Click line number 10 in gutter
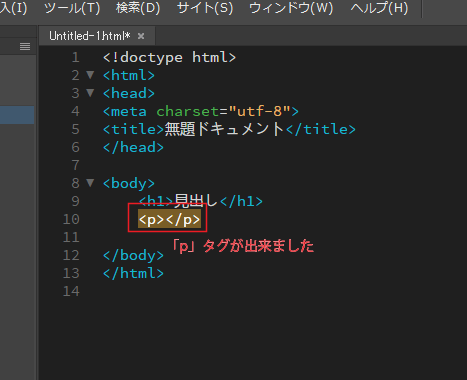Viewport: 467px width, 380px height. [x=71, y=219]
